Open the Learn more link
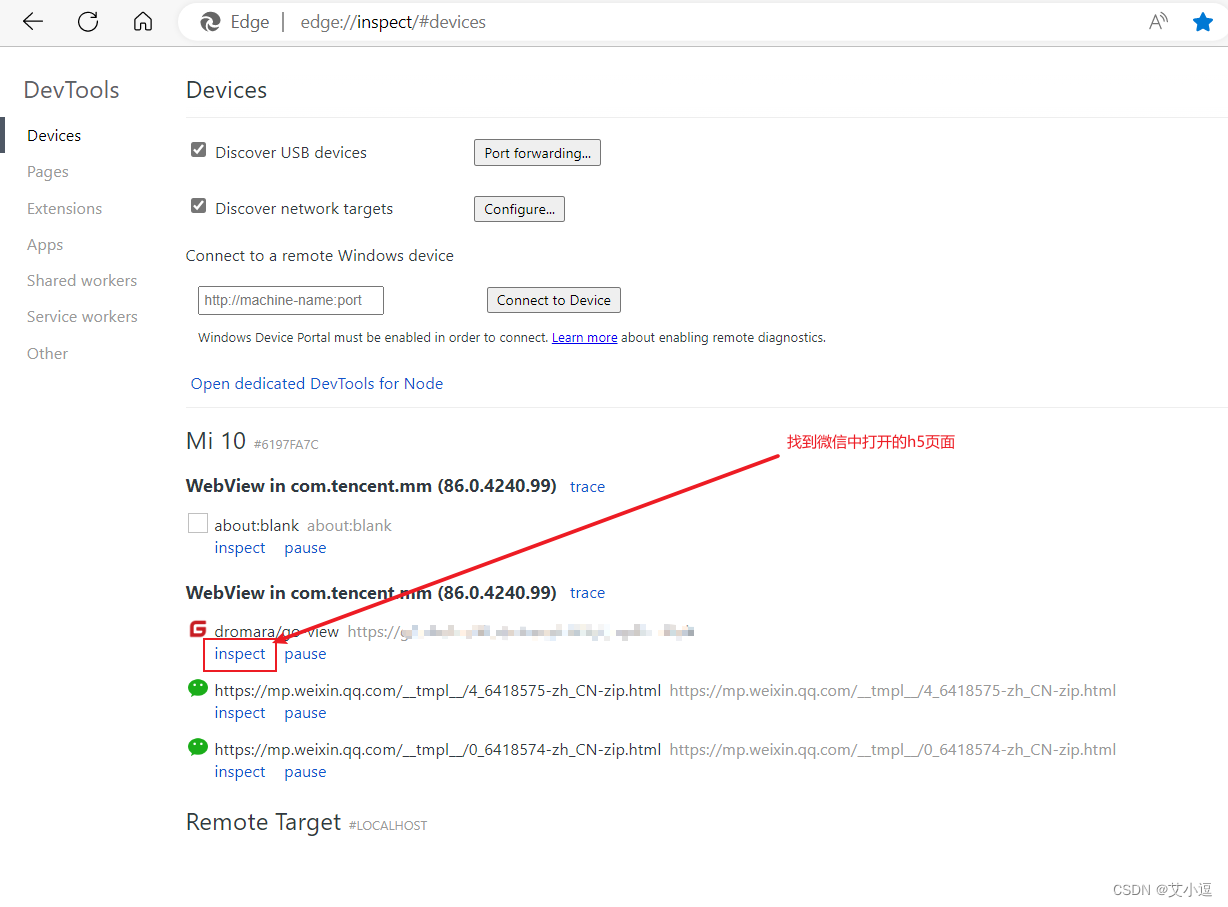 coord(584,338)
